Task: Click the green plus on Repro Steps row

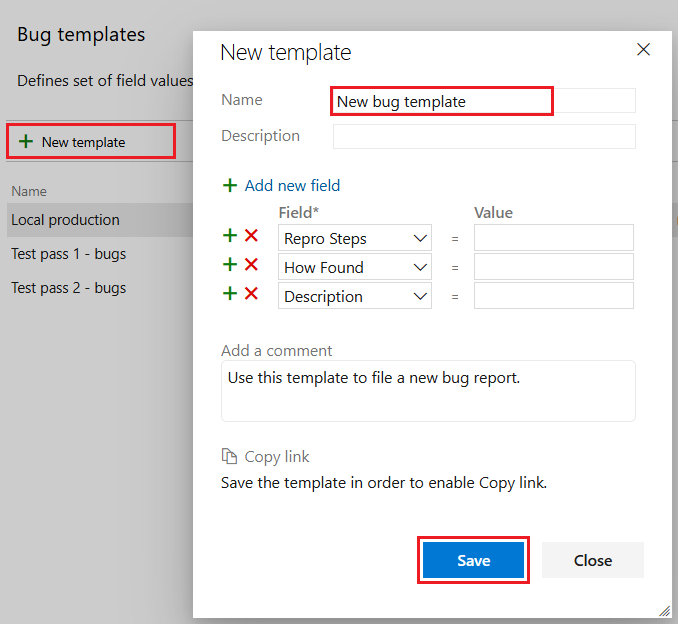Action: point(230,236)
